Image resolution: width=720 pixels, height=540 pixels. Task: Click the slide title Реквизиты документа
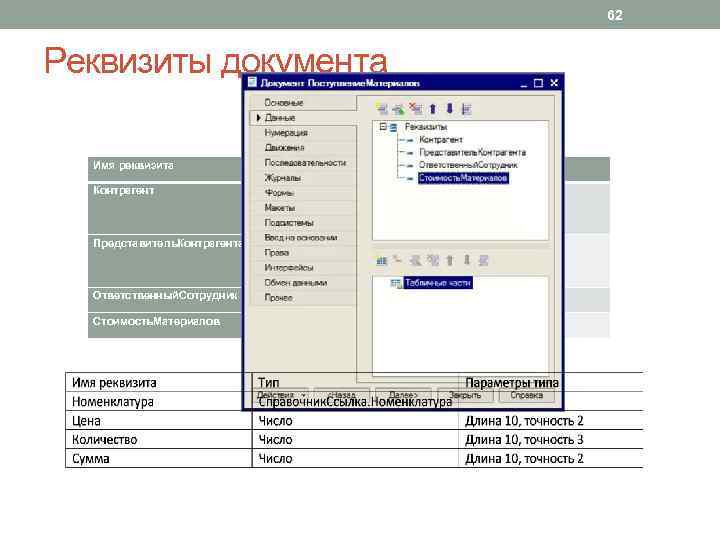(x=215, y=60)
